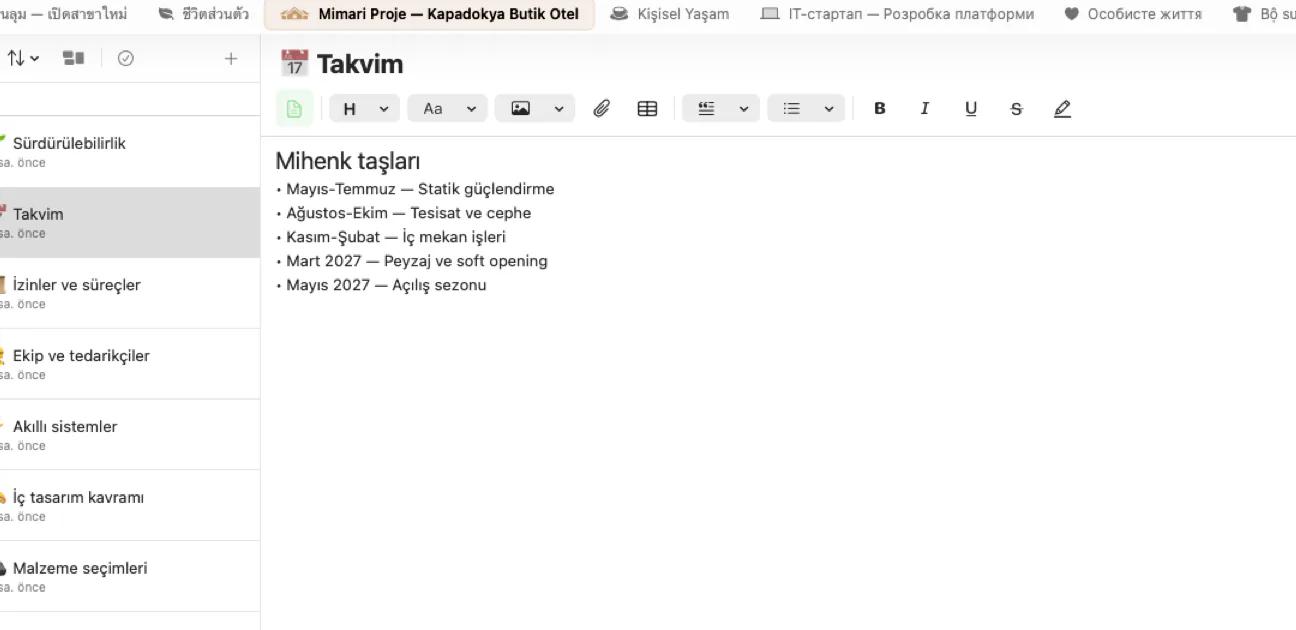The height and width of the screenshot is (630, 1296).
Task: Apply checklist formatting icon
Action: [x=706, y=109]
